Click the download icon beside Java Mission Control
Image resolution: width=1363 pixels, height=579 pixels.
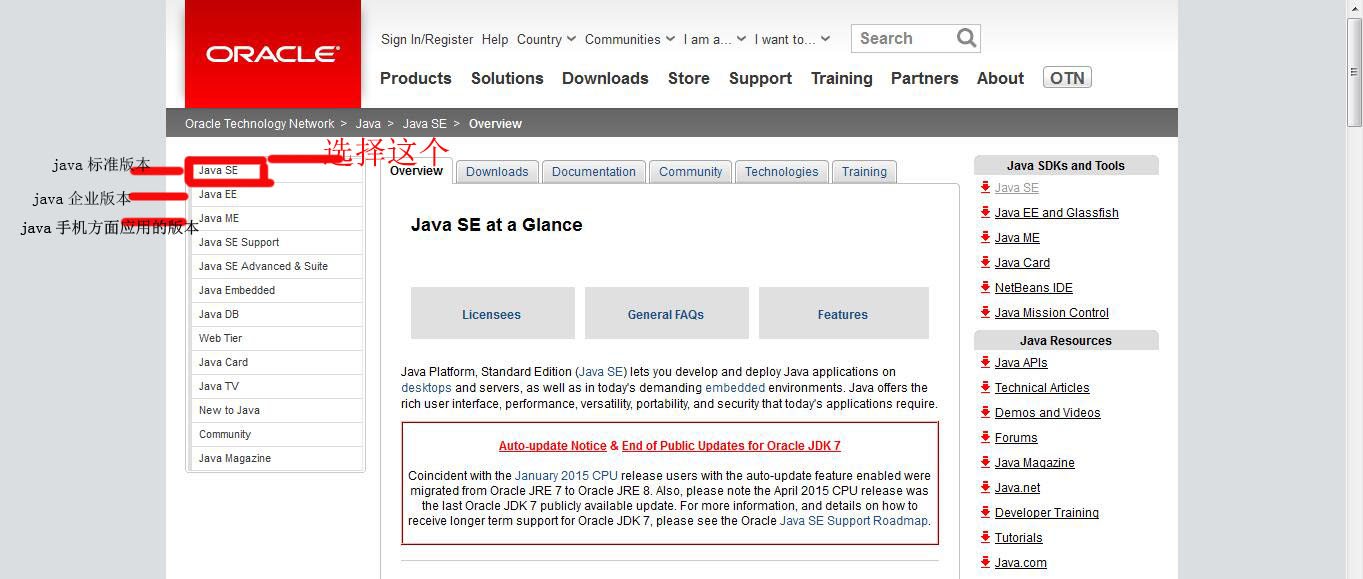(x=986, y=312)
